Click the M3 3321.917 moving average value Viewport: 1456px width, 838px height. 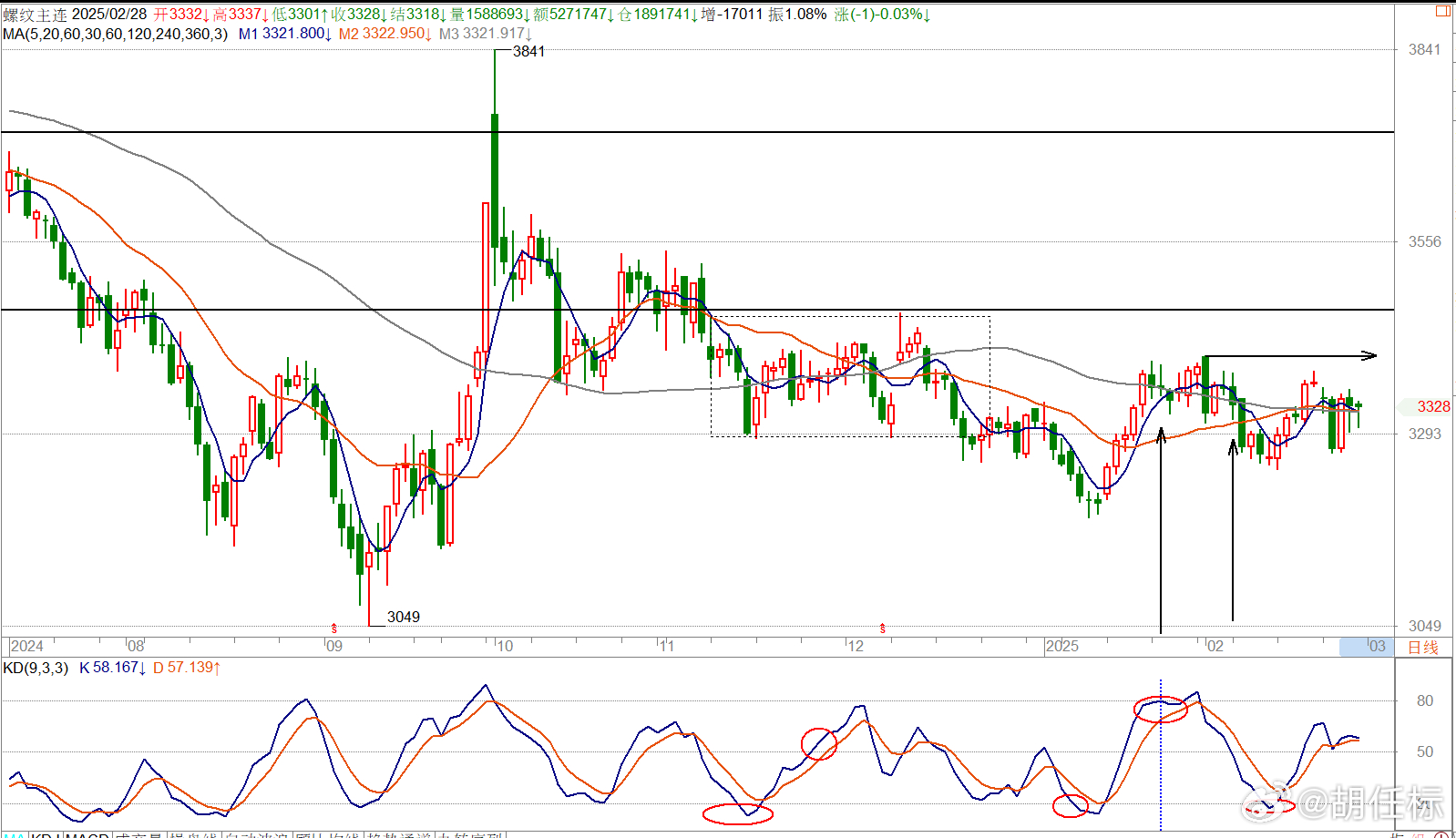[x=486, y=34]
